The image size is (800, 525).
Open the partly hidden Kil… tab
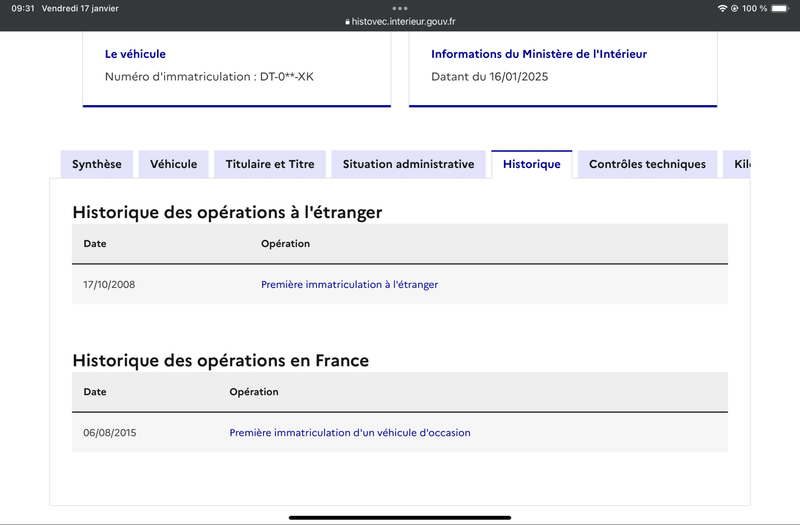point(737,164)
